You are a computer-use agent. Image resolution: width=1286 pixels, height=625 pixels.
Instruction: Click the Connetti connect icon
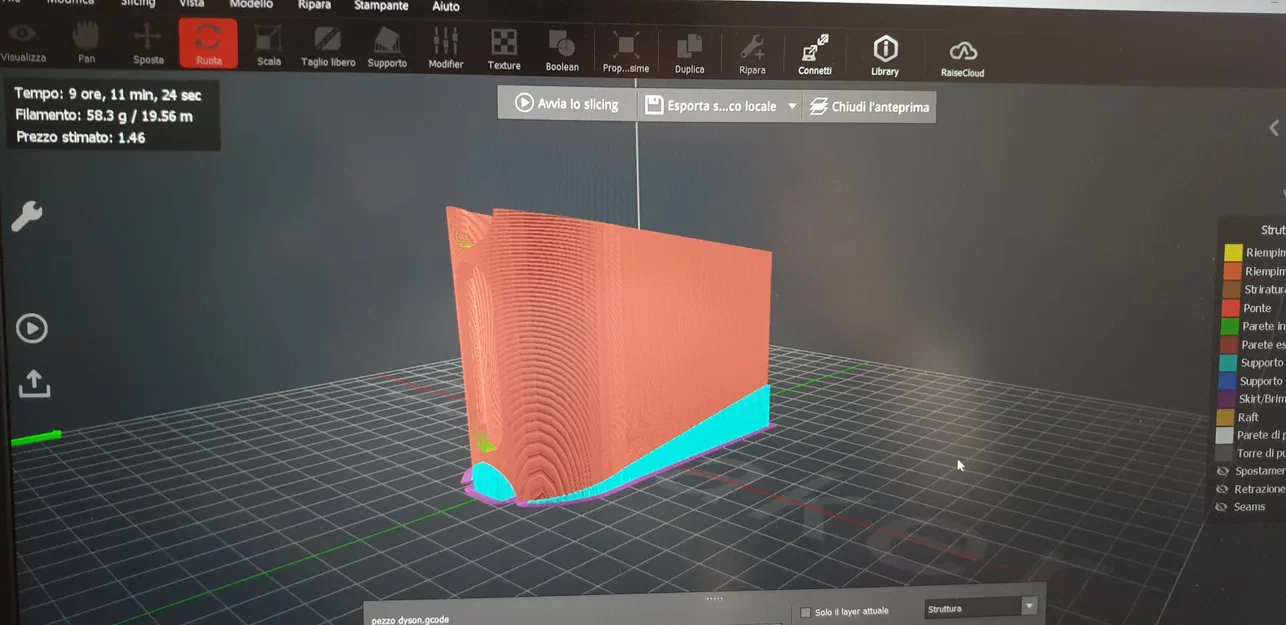tap(815, 54)
